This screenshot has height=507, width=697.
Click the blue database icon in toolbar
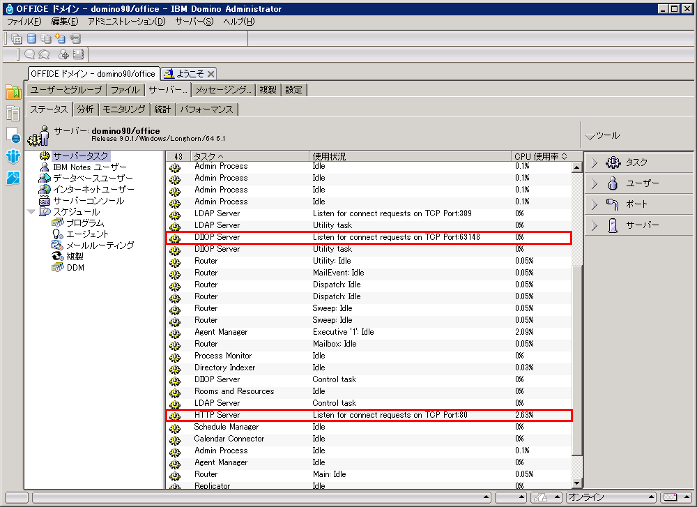click(x=32, y=39)
